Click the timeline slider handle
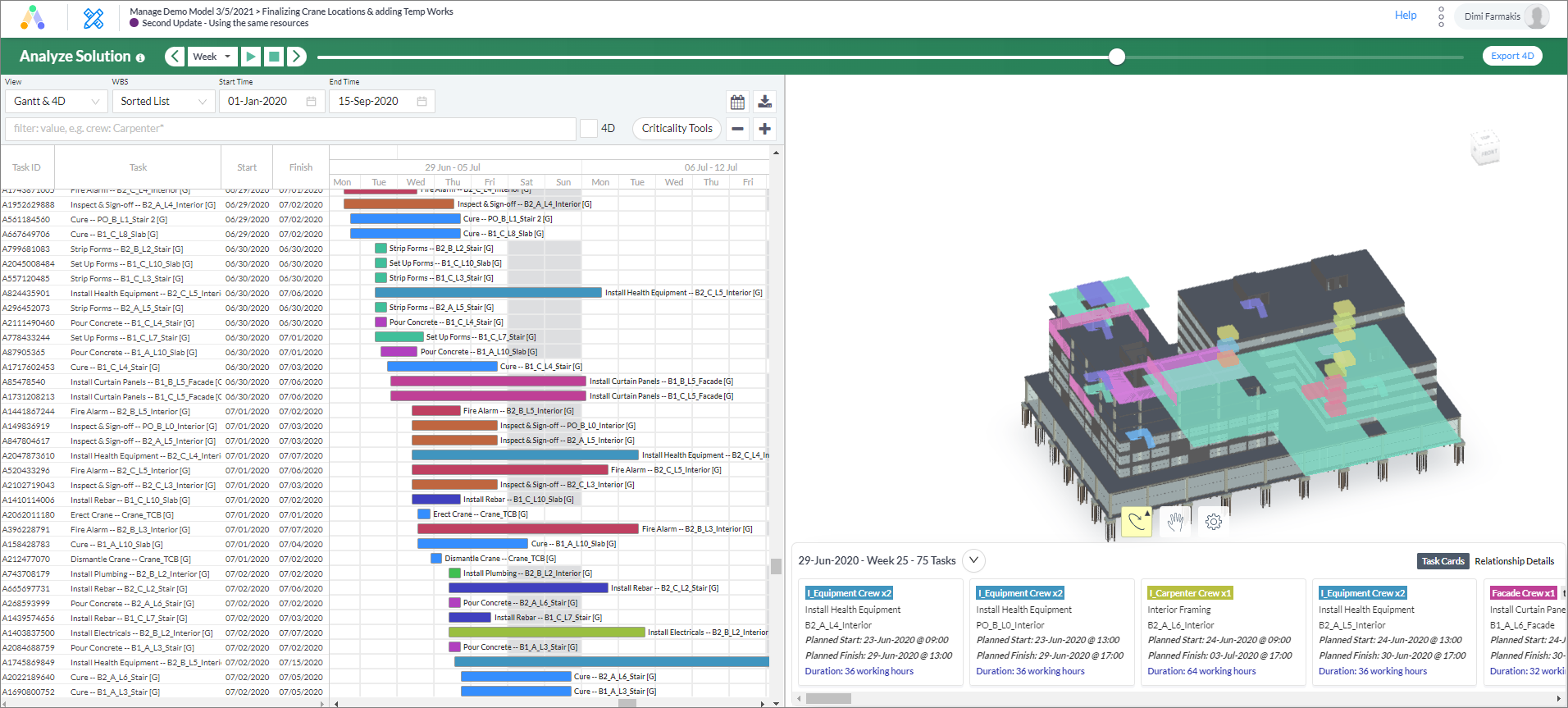The width and height of the screenshot is (1568, 708). point(1116,57)
